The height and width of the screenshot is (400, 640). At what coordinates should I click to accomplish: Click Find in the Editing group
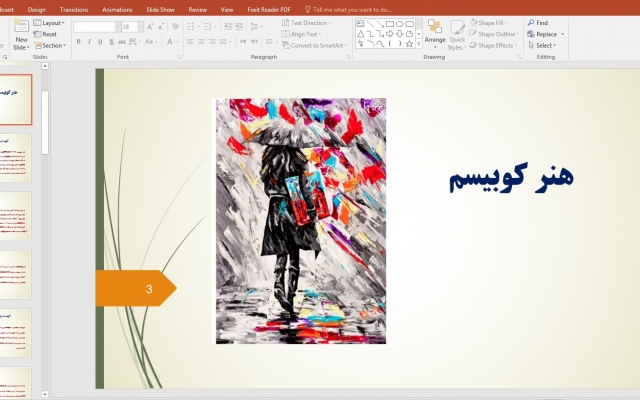[x=538, y=23]
